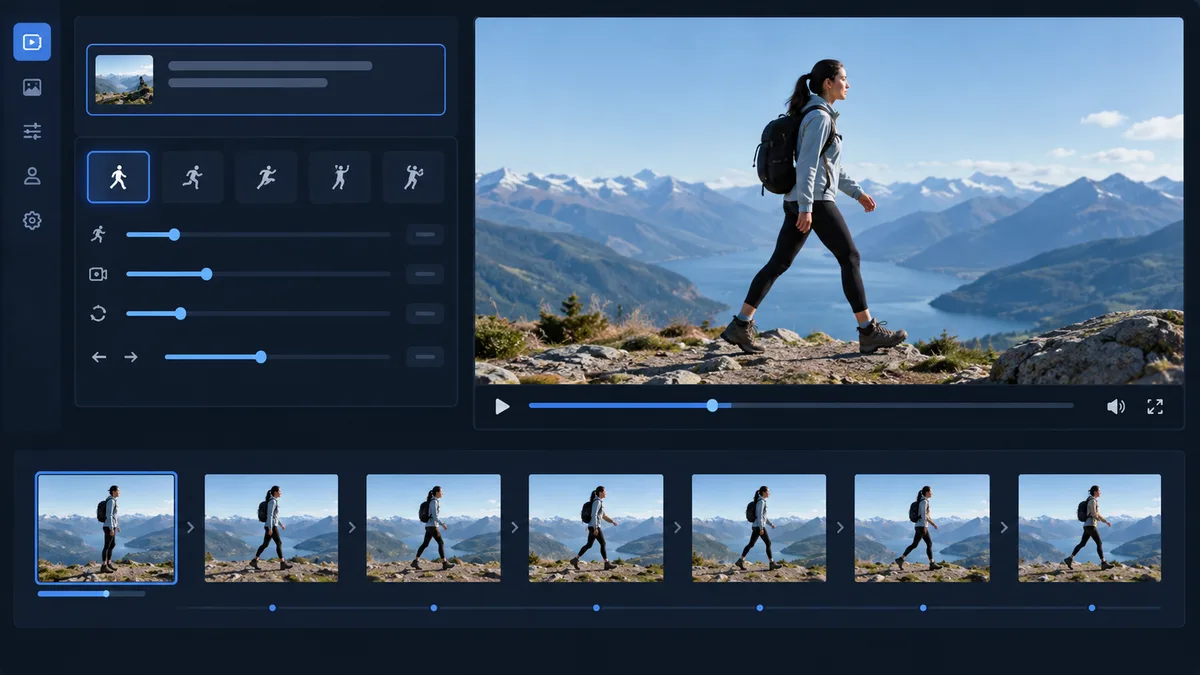Image resolution: width=1200 pixels, height=675 pixels.
Task: Open settings gear in the sidebar
Action: [32, 220]
